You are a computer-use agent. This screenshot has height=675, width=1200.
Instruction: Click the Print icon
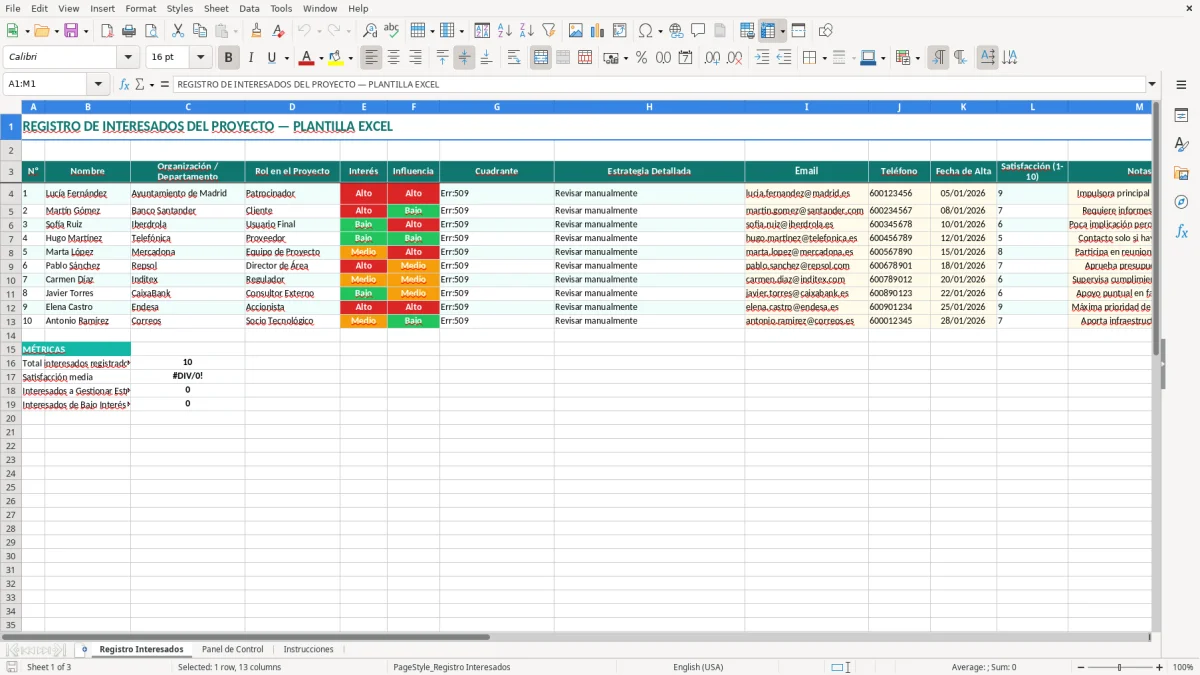(129, 31)
